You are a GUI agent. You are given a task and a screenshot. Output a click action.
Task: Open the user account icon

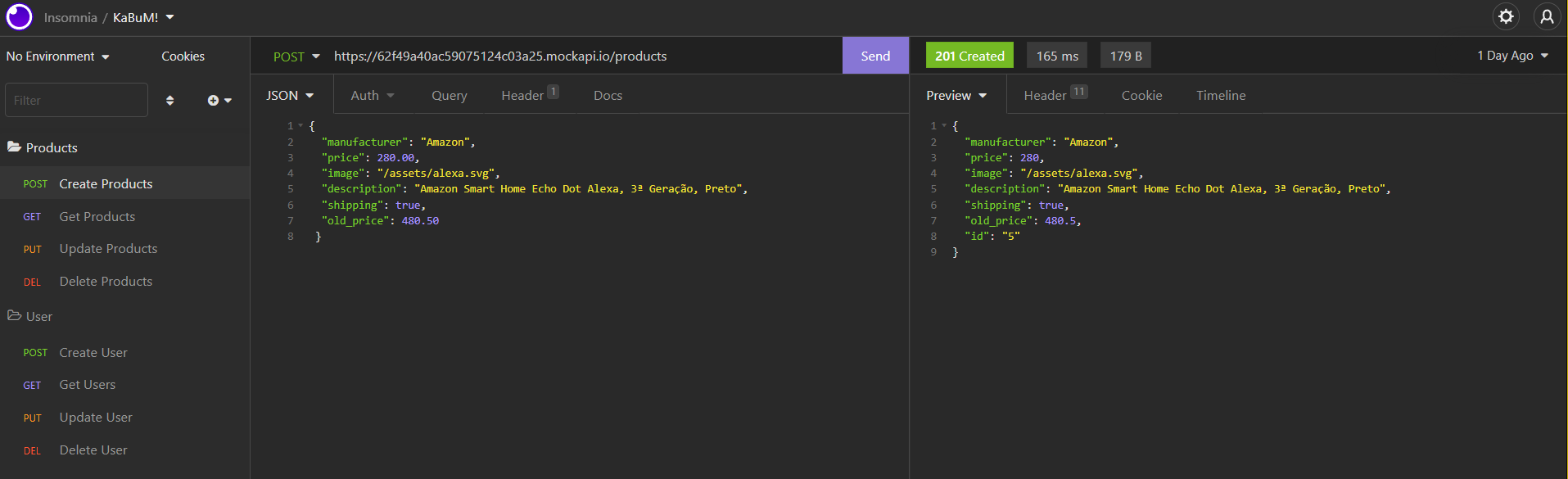[1547, 16]
